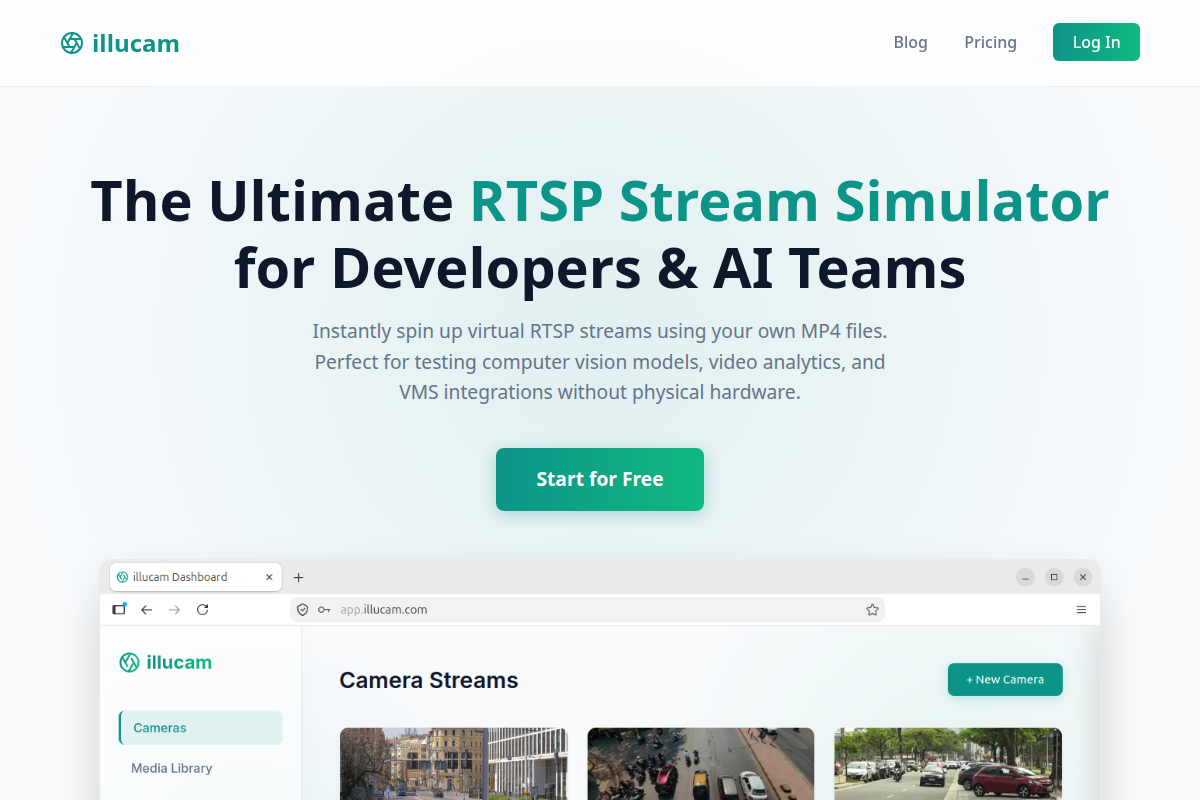Click the + New Camera button
Screen dimensions: 1200x800
[x=1005, y=680]
